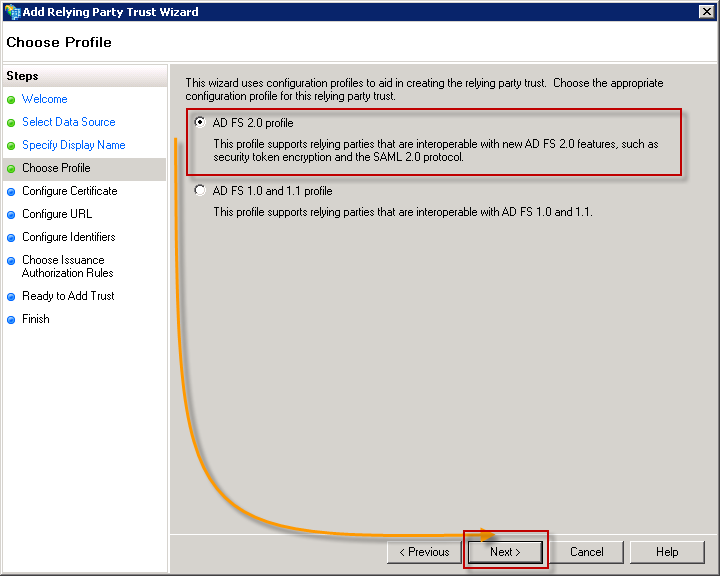Jump to the Specify Display Name step
Screen dimensions: 720x576
pyautogui.click(x=74, y=145)
